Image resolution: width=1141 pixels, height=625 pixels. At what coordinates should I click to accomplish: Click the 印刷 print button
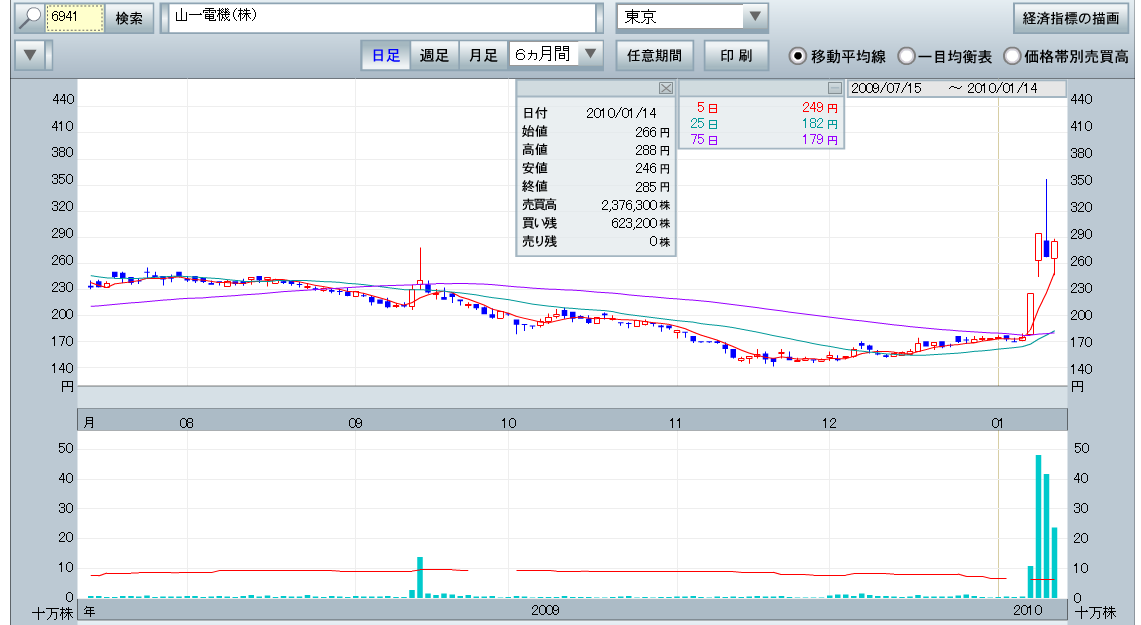[736, 55]
